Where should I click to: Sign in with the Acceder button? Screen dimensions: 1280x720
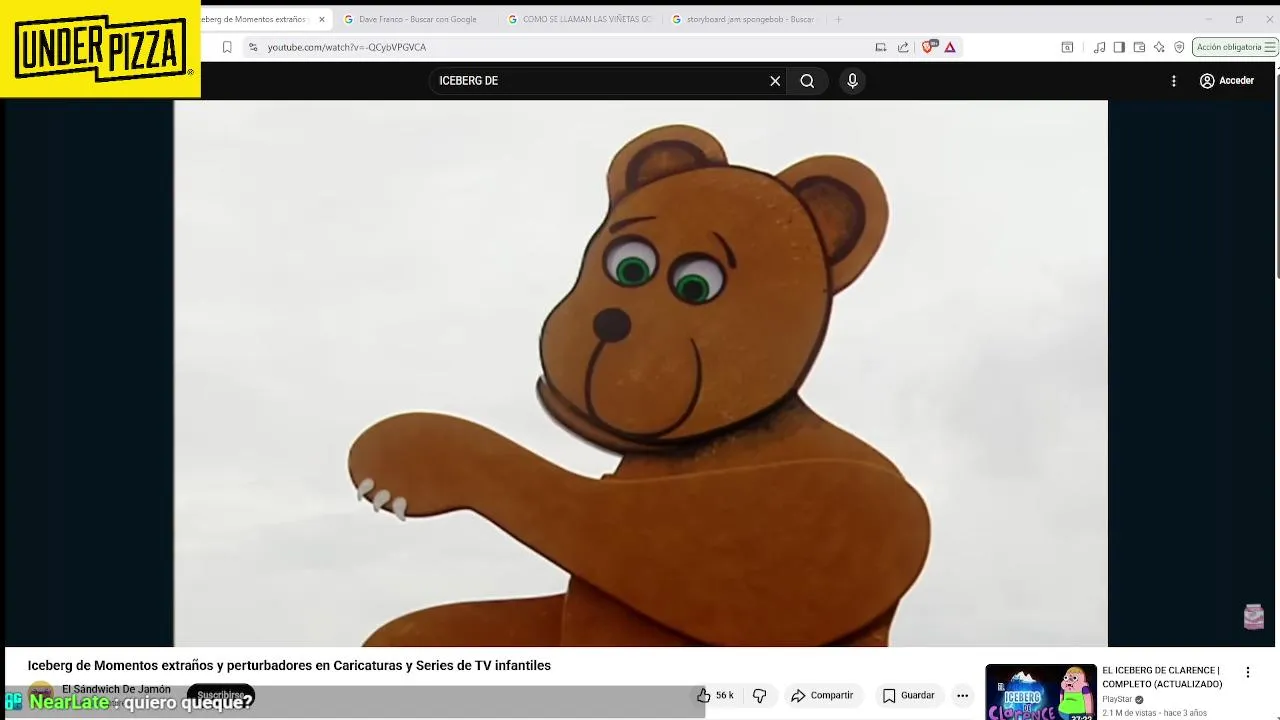coord(1227,81)
